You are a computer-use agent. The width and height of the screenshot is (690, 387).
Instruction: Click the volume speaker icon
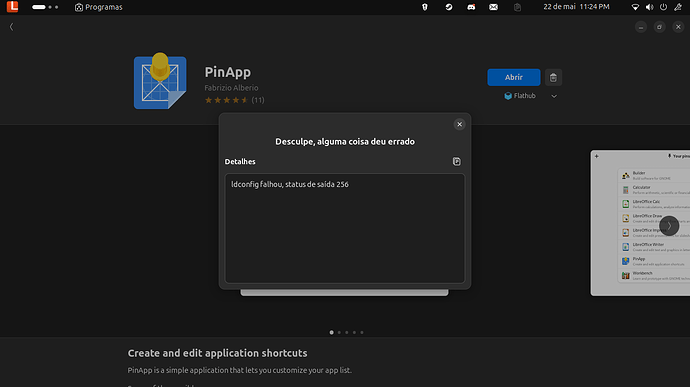(649, 7)
